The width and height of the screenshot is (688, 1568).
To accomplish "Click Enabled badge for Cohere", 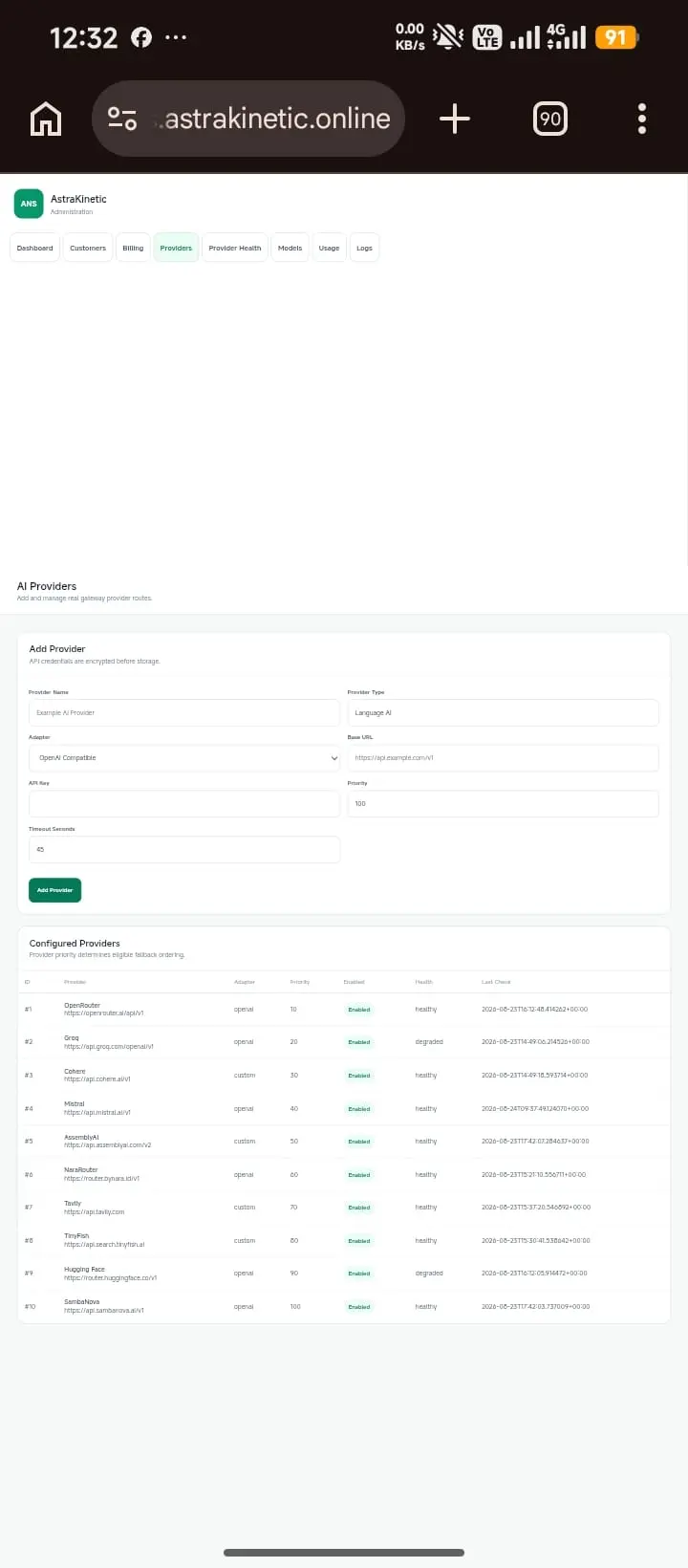I will (359, 1076).
